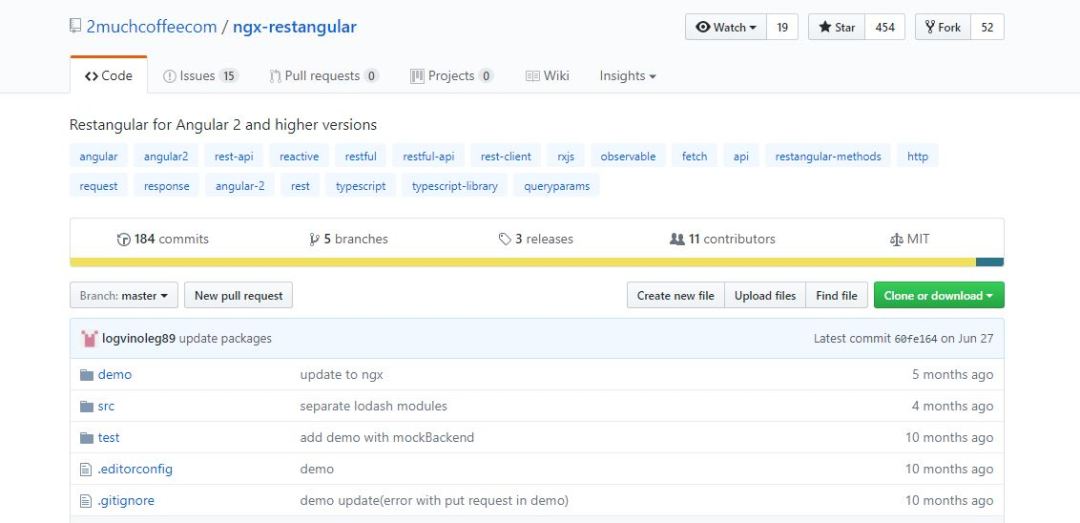Fork the repository
Viewport: 1080px width, 523px height.
pyautogui.click(x=943, y=27)
